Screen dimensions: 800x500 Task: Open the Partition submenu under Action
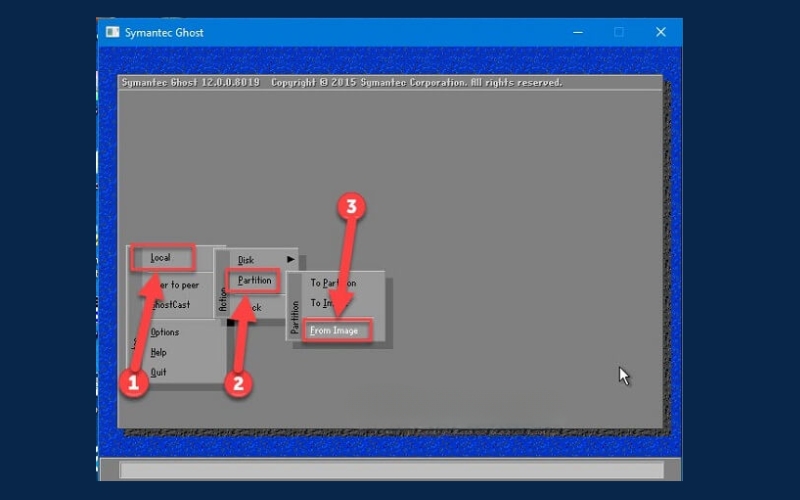point(254,281)
